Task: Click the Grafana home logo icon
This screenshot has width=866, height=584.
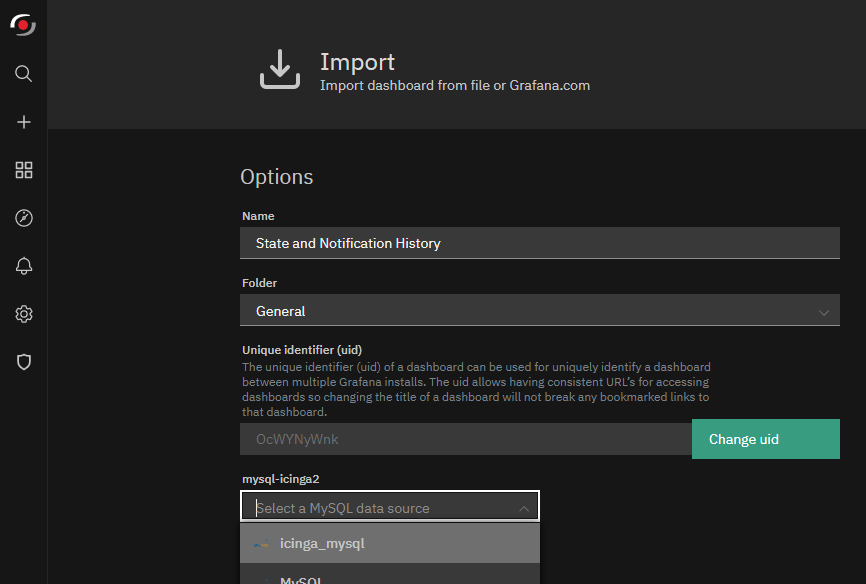Action: 23,24
